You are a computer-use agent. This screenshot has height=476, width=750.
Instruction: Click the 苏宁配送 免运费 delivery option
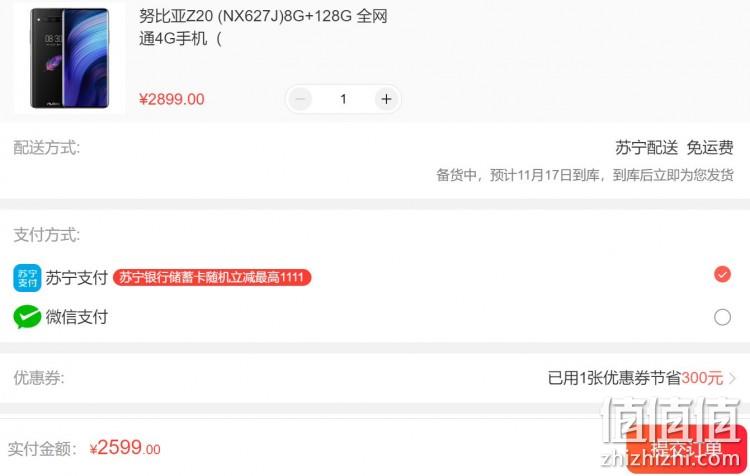coord(674,147)
